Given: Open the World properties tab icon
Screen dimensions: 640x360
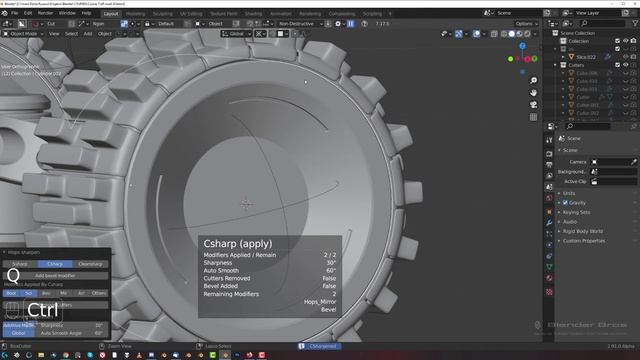Looking at the screenshot, I should tap(549, 198).
